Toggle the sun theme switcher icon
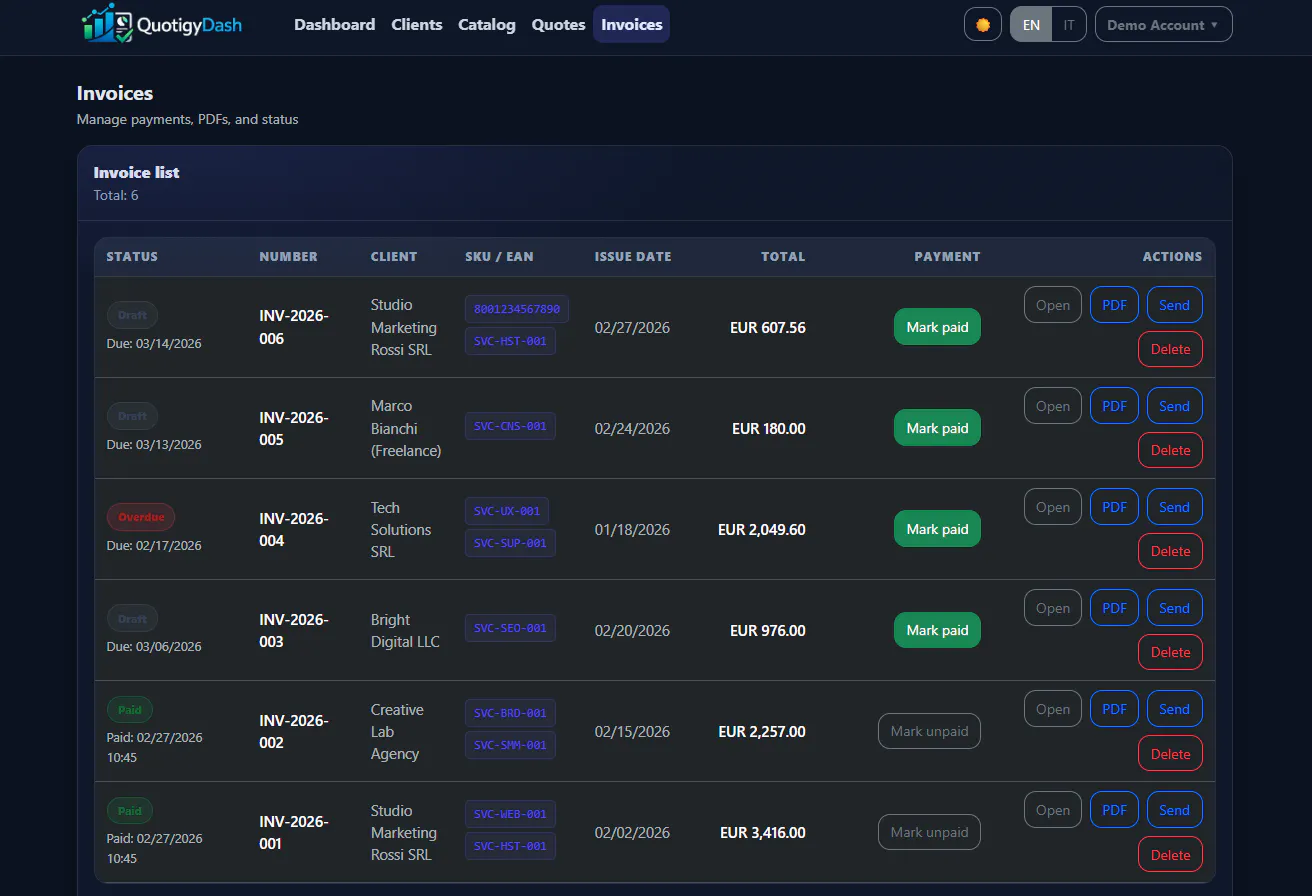The width and height of the screenshot is (1312, 896). tap(983, 25)
